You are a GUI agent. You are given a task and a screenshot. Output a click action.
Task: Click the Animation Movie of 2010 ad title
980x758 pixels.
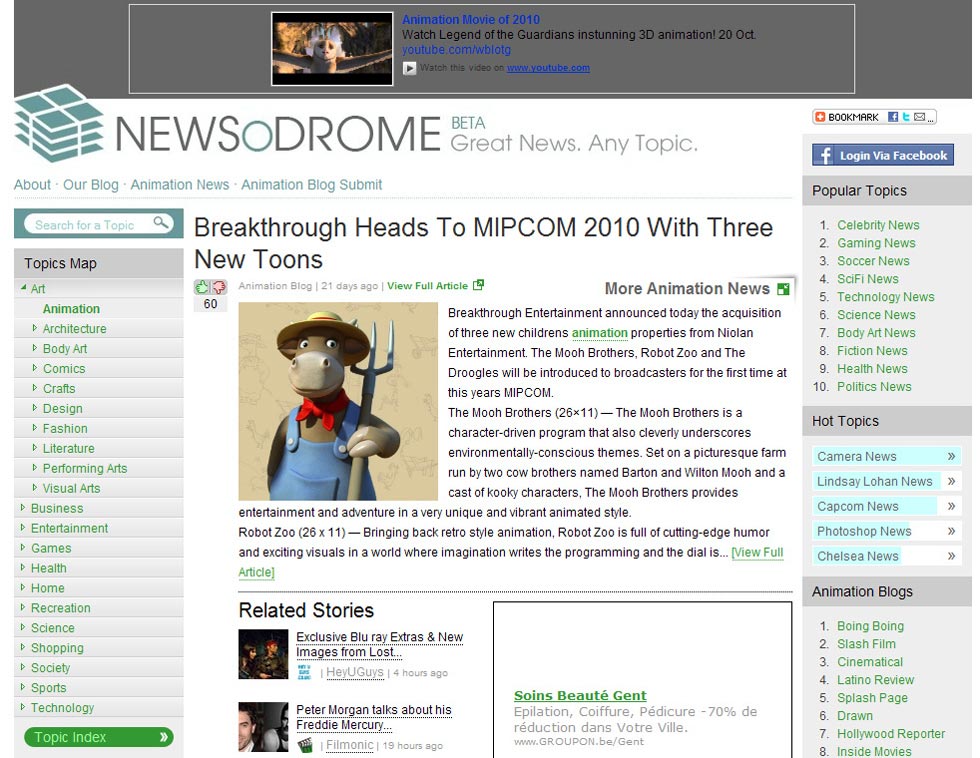(x=471, y=19)
